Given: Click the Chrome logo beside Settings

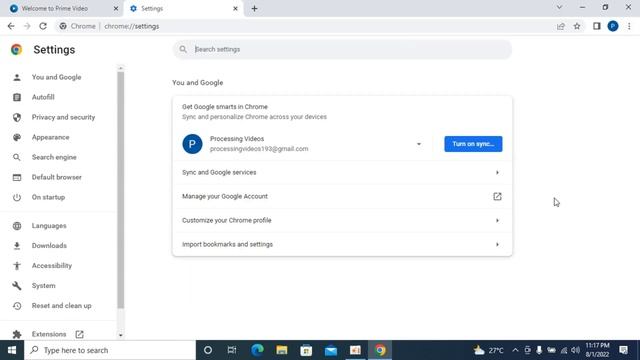Looking at the screenshot, I should click(17, 49).
